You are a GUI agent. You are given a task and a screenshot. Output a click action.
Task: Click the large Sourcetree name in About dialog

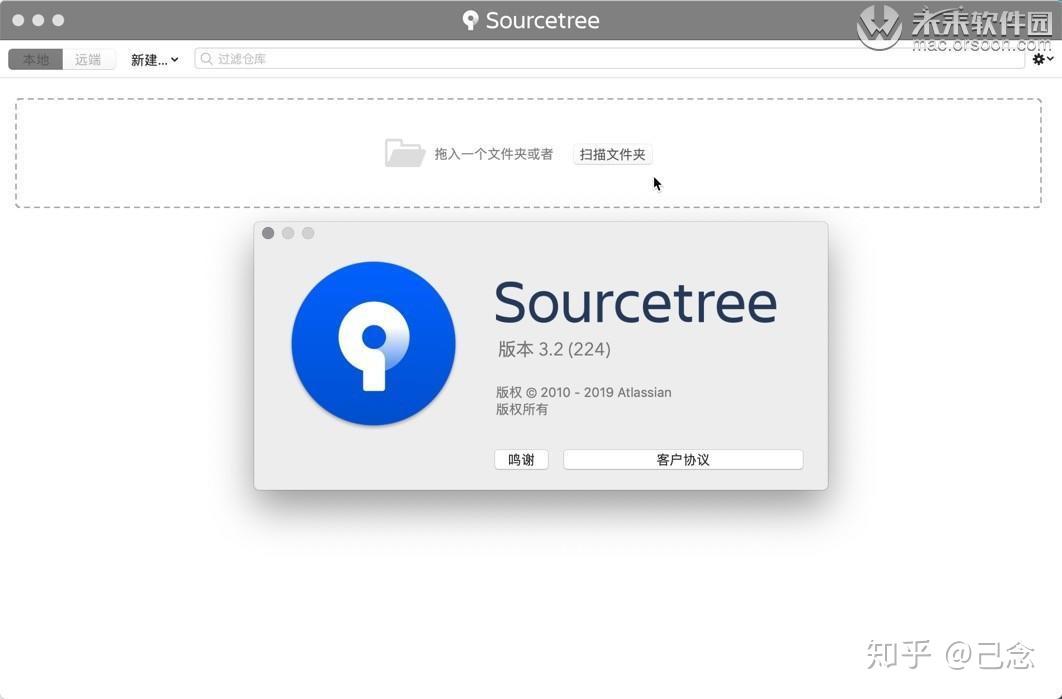635,302
